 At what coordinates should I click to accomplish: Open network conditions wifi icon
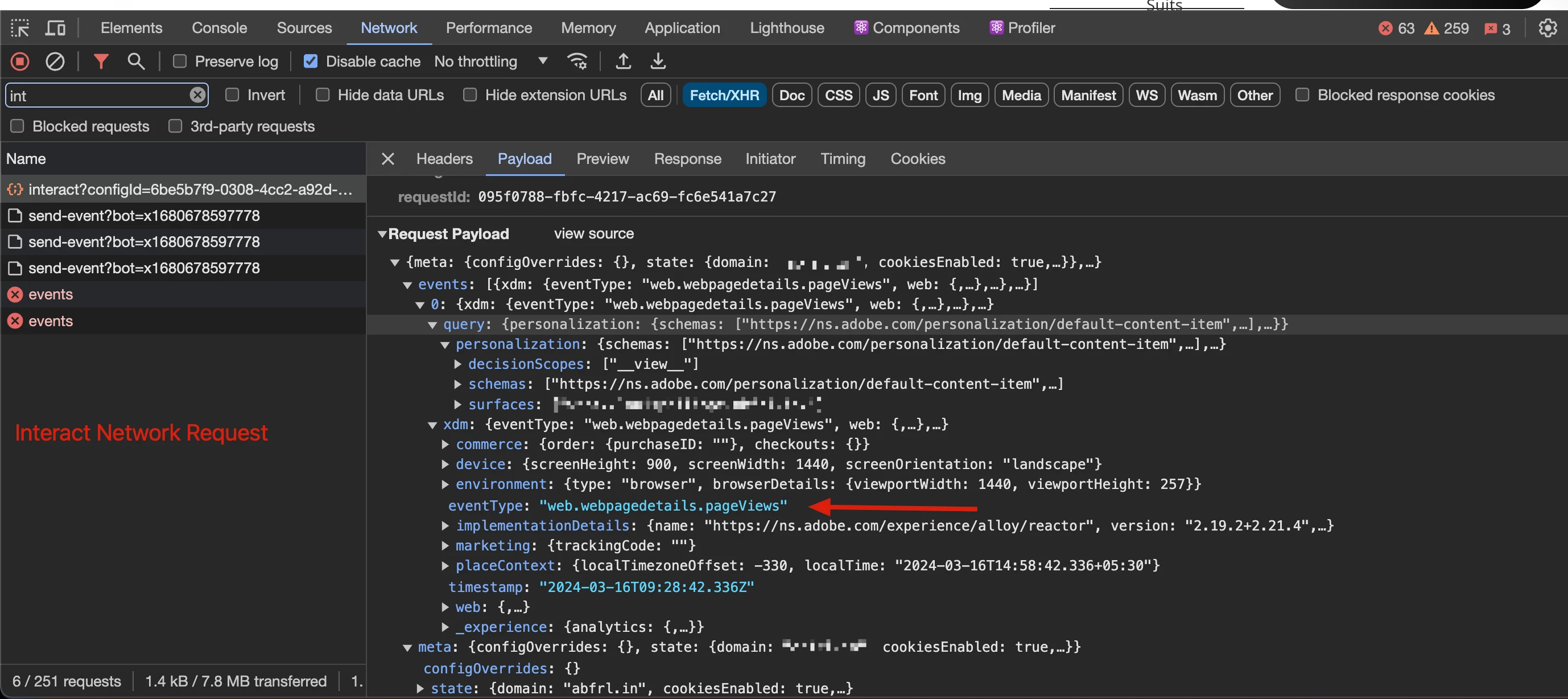tap(577, 61)
